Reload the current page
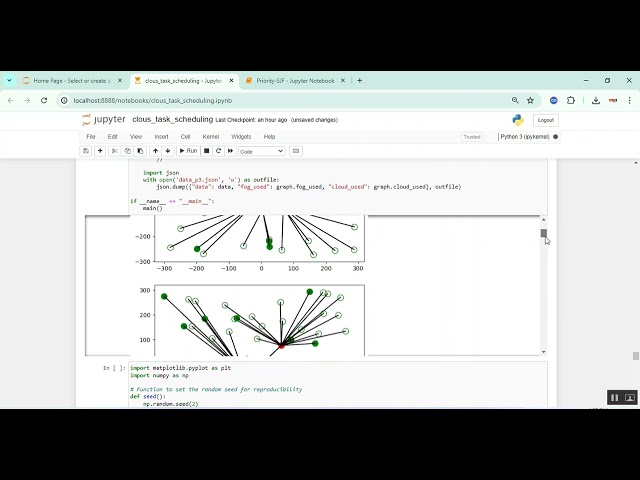 (x=44, y=100)
